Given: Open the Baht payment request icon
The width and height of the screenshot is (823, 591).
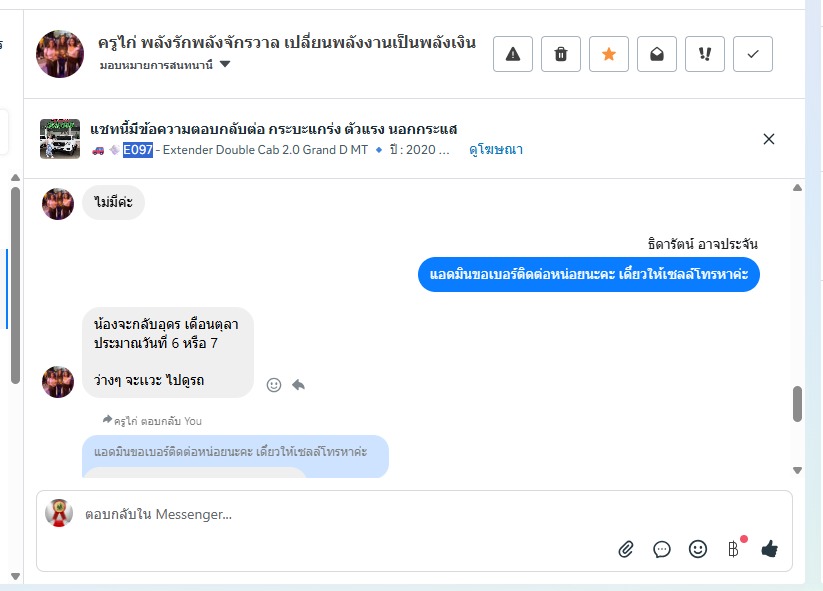Looking at the screenshot, I should click(x=733, y=549).
